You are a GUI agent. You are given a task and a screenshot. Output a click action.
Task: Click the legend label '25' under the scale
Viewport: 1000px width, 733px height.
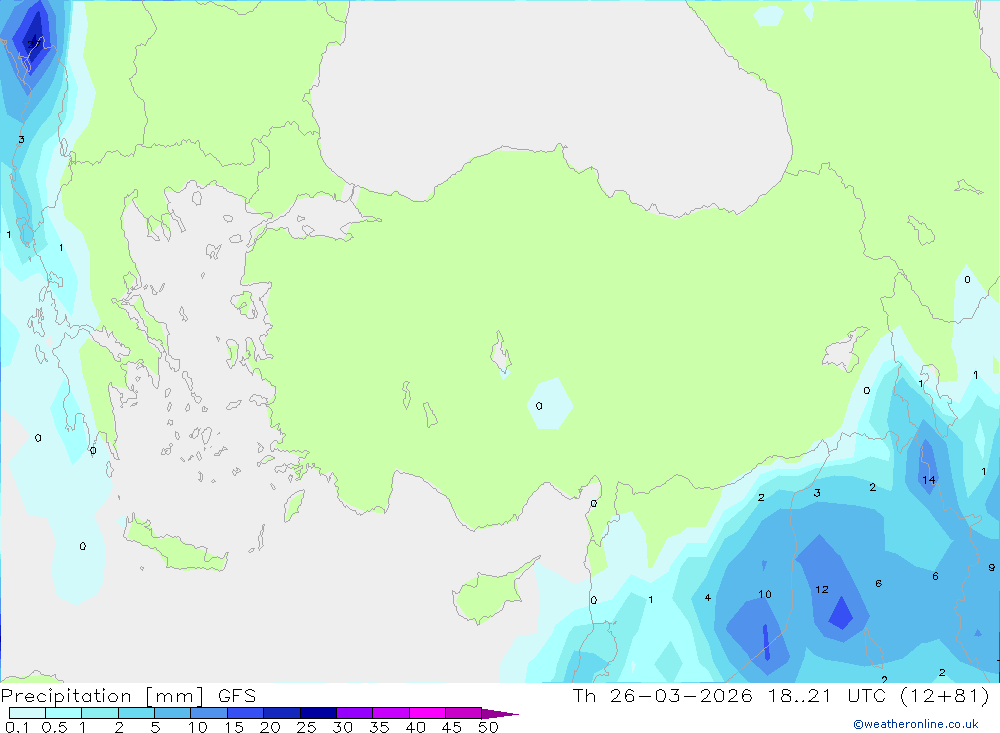click(307, 727)
